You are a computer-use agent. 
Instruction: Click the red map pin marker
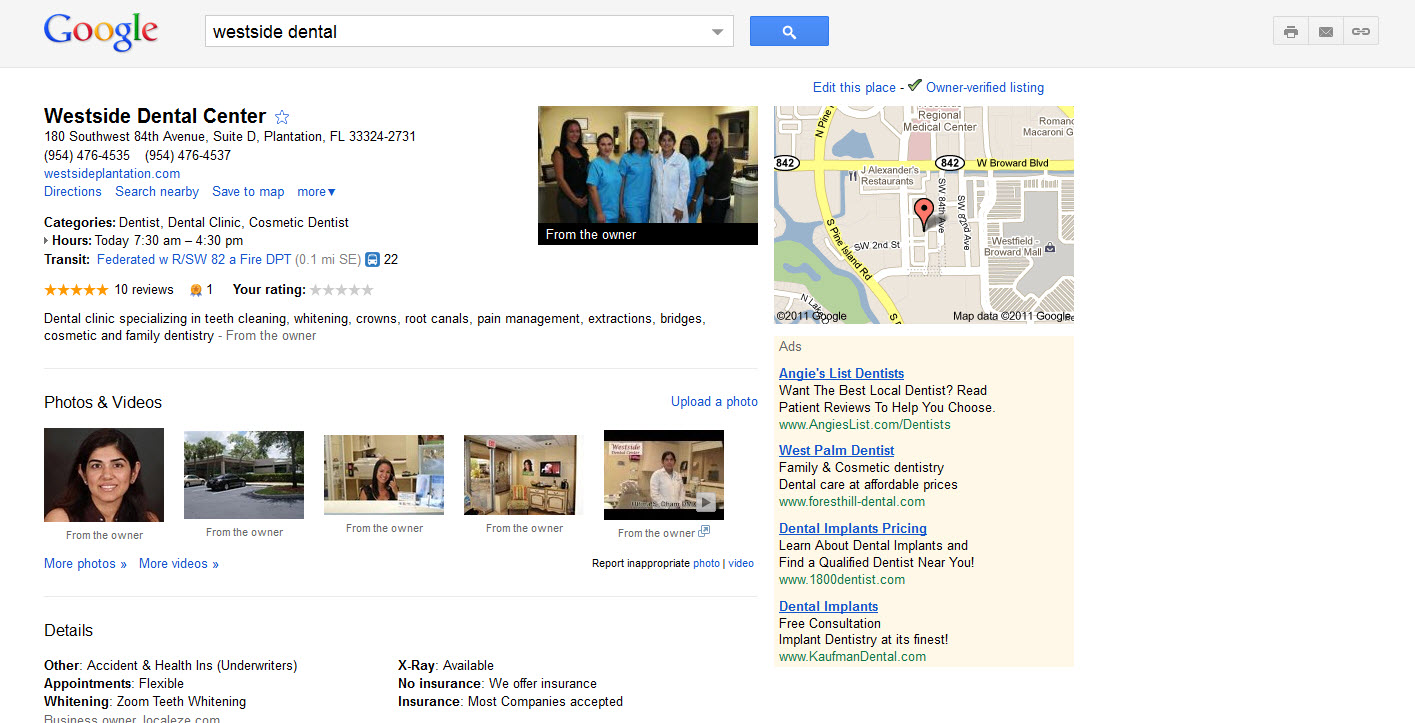point(924,212)
